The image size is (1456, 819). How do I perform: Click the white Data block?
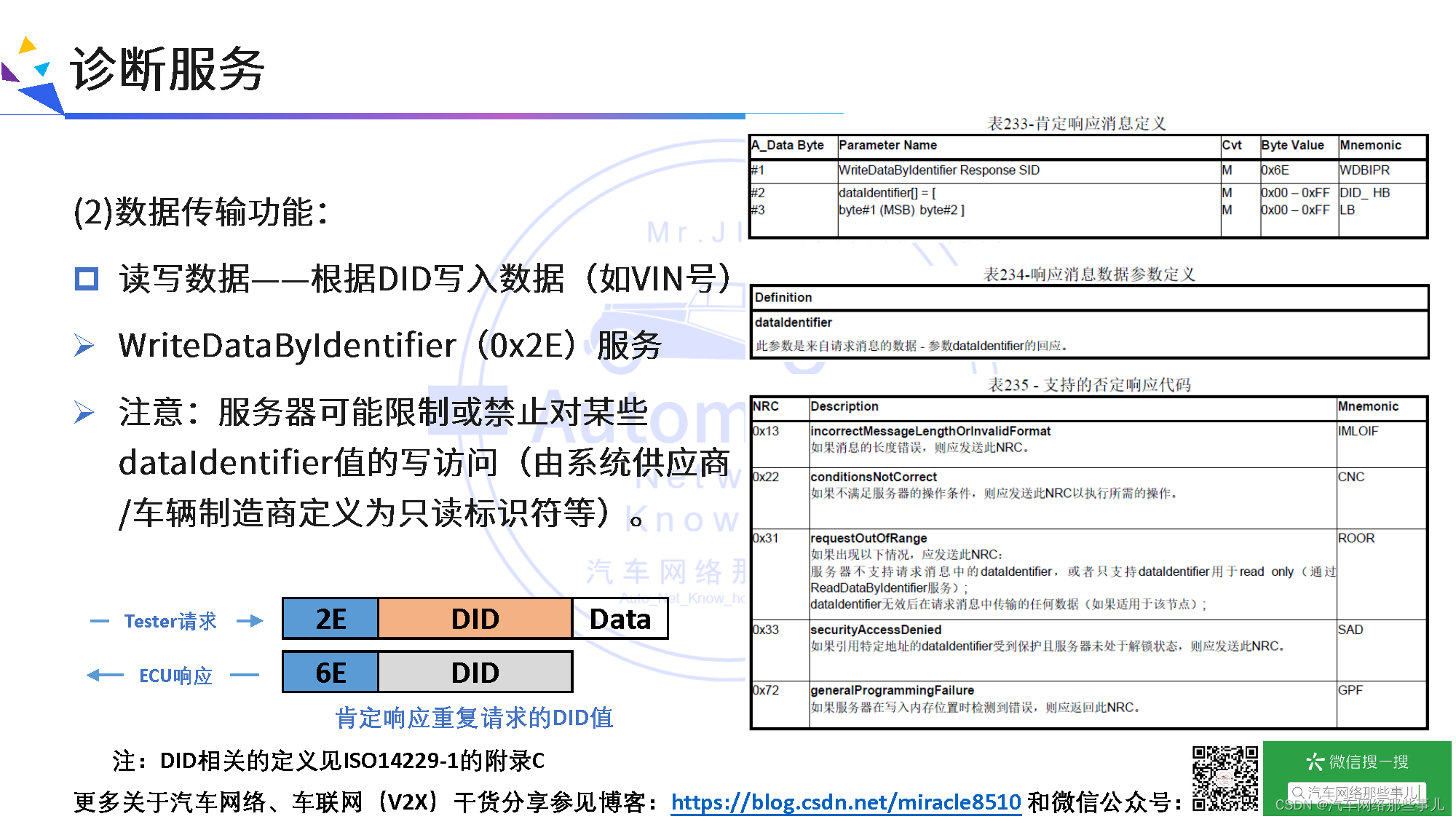click(x=620, y=619)
